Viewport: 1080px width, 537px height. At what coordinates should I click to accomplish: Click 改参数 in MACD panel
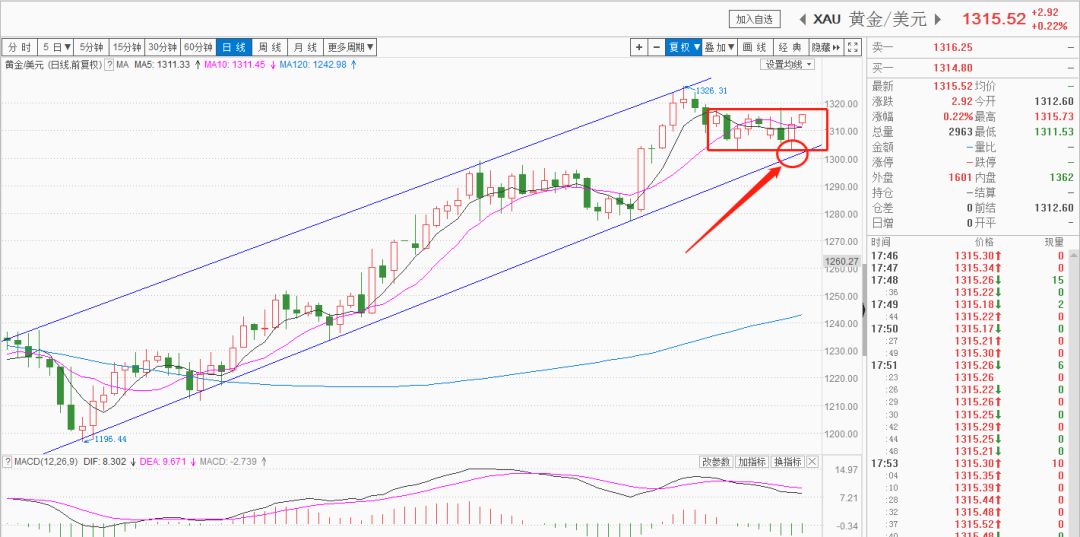tap(716, 461)
